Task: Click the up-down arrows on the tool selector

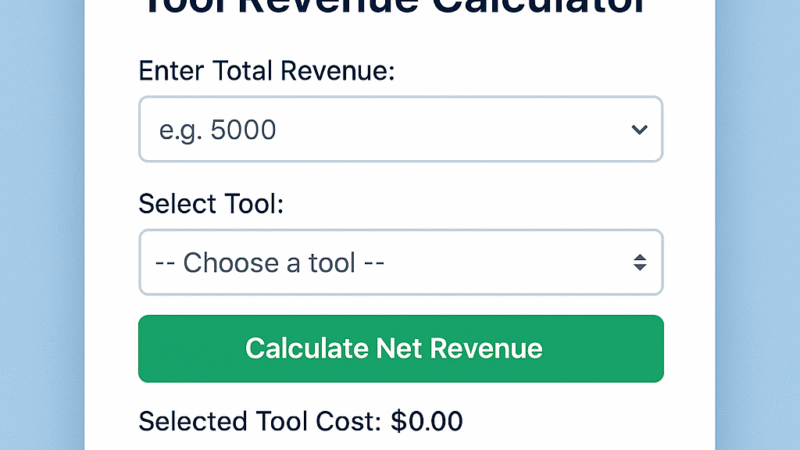Action: (640, 263)
